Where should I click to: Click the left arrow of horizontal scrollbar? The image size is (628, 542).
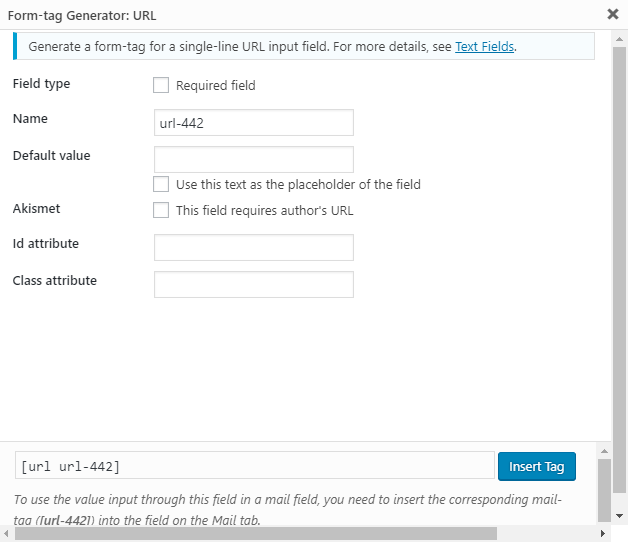click(x=6, y=534)
